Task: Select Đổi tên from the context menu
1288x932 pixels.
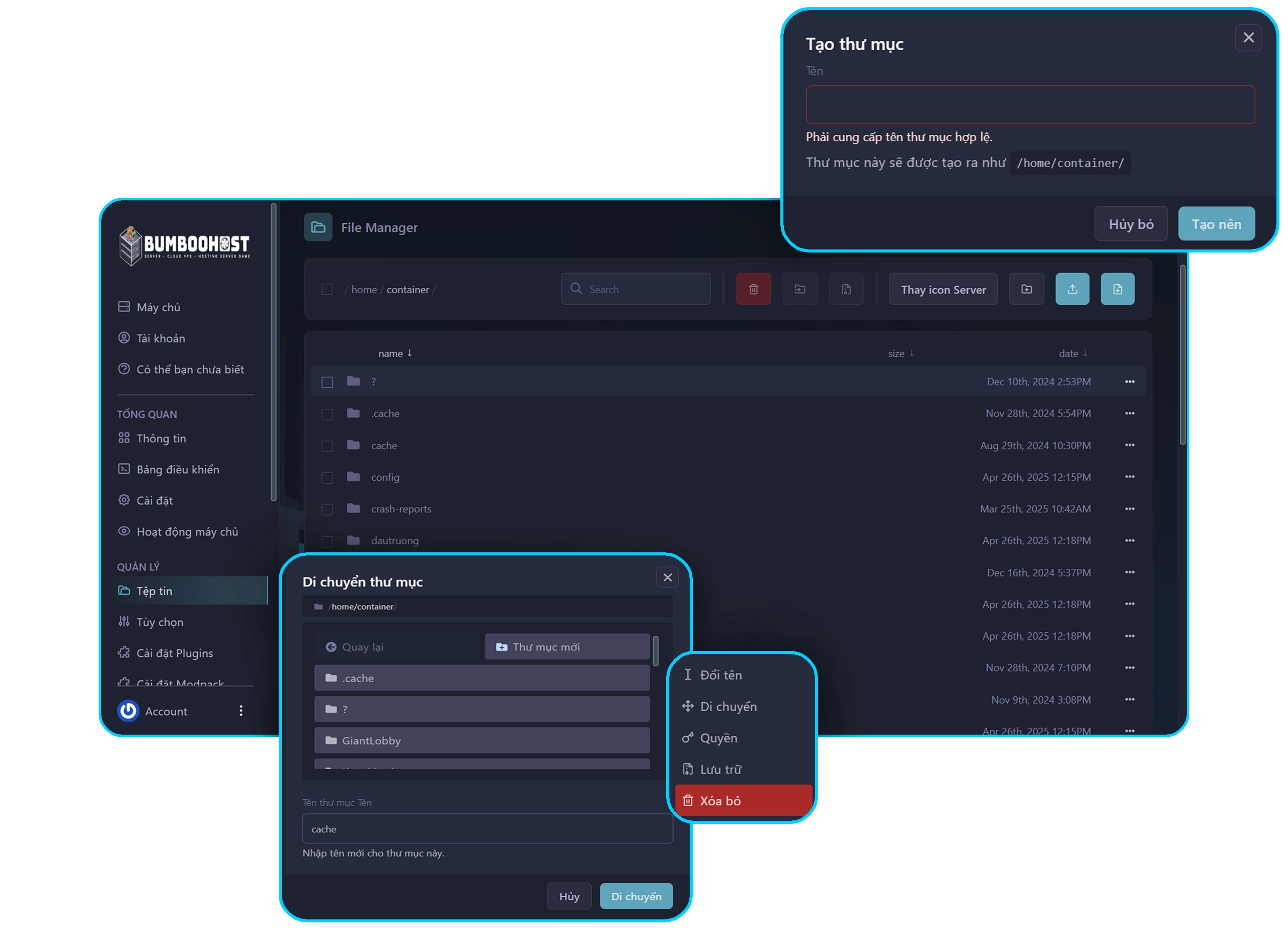Action: click(720, 675)
